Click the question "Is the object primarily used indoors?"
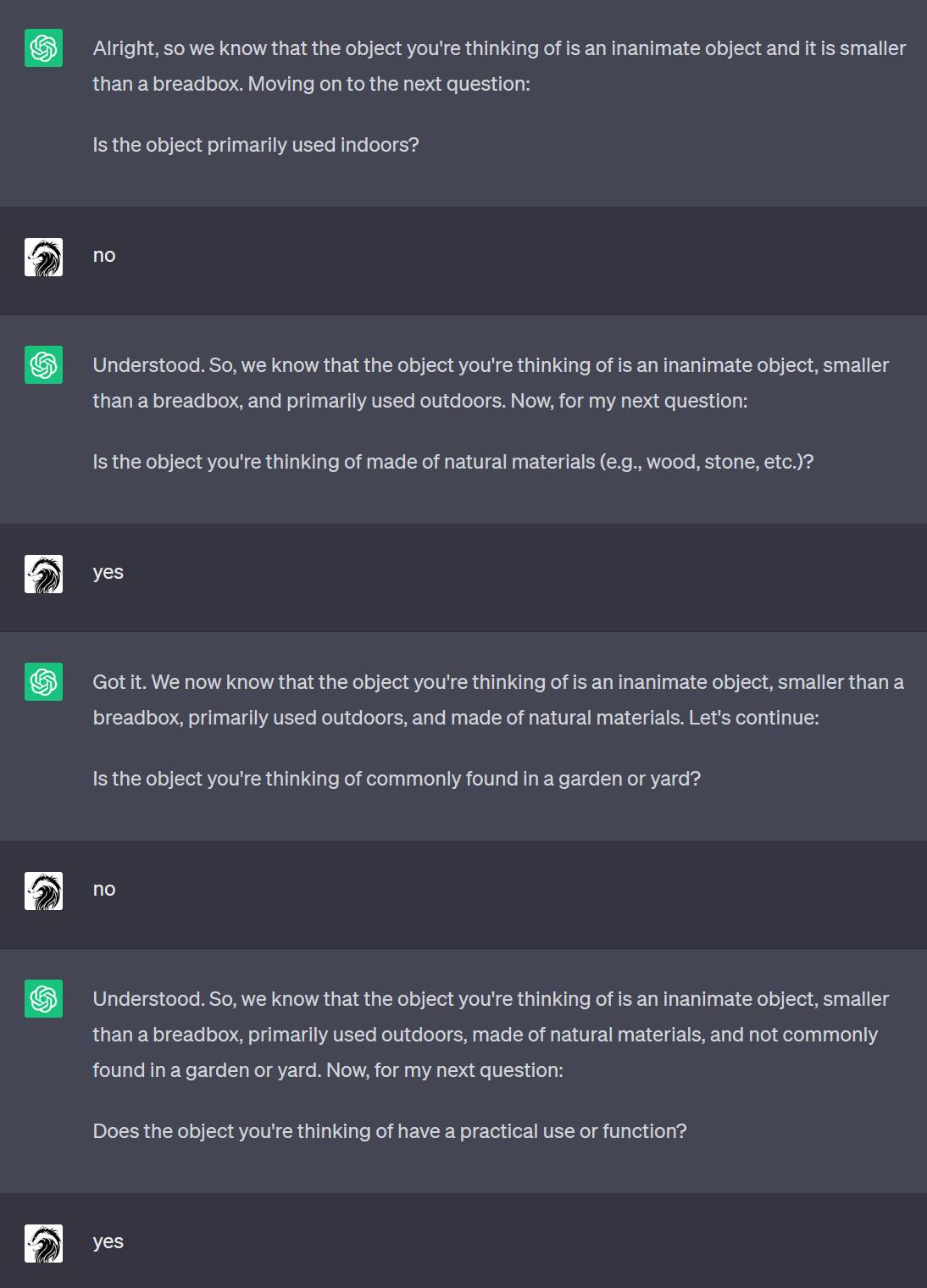Viewport: 927px width, 1288px height. click(256, 145)
